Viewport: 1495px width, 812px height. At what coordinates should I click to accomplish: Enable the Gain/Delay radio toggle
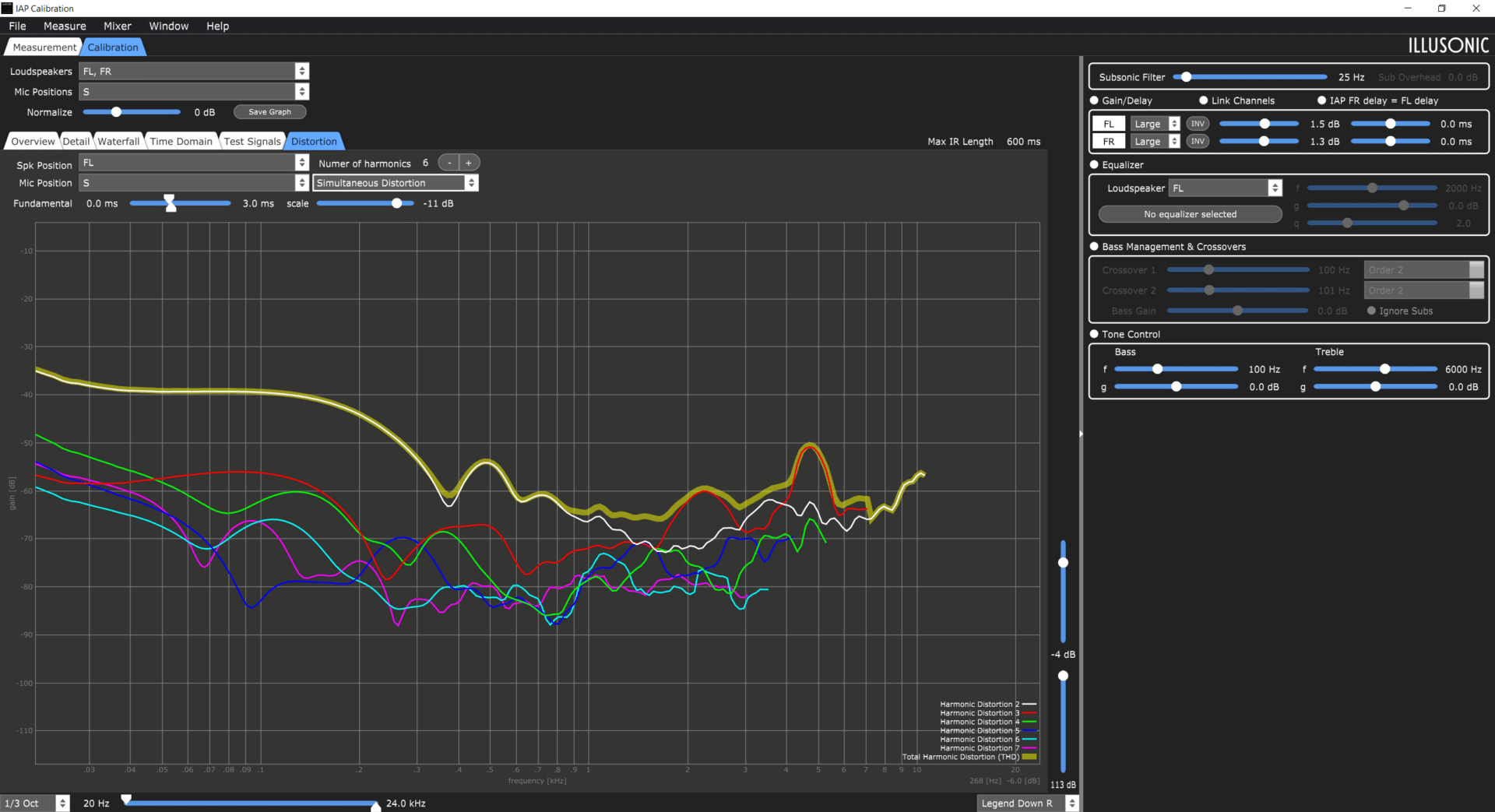[x=1094, y=100]
